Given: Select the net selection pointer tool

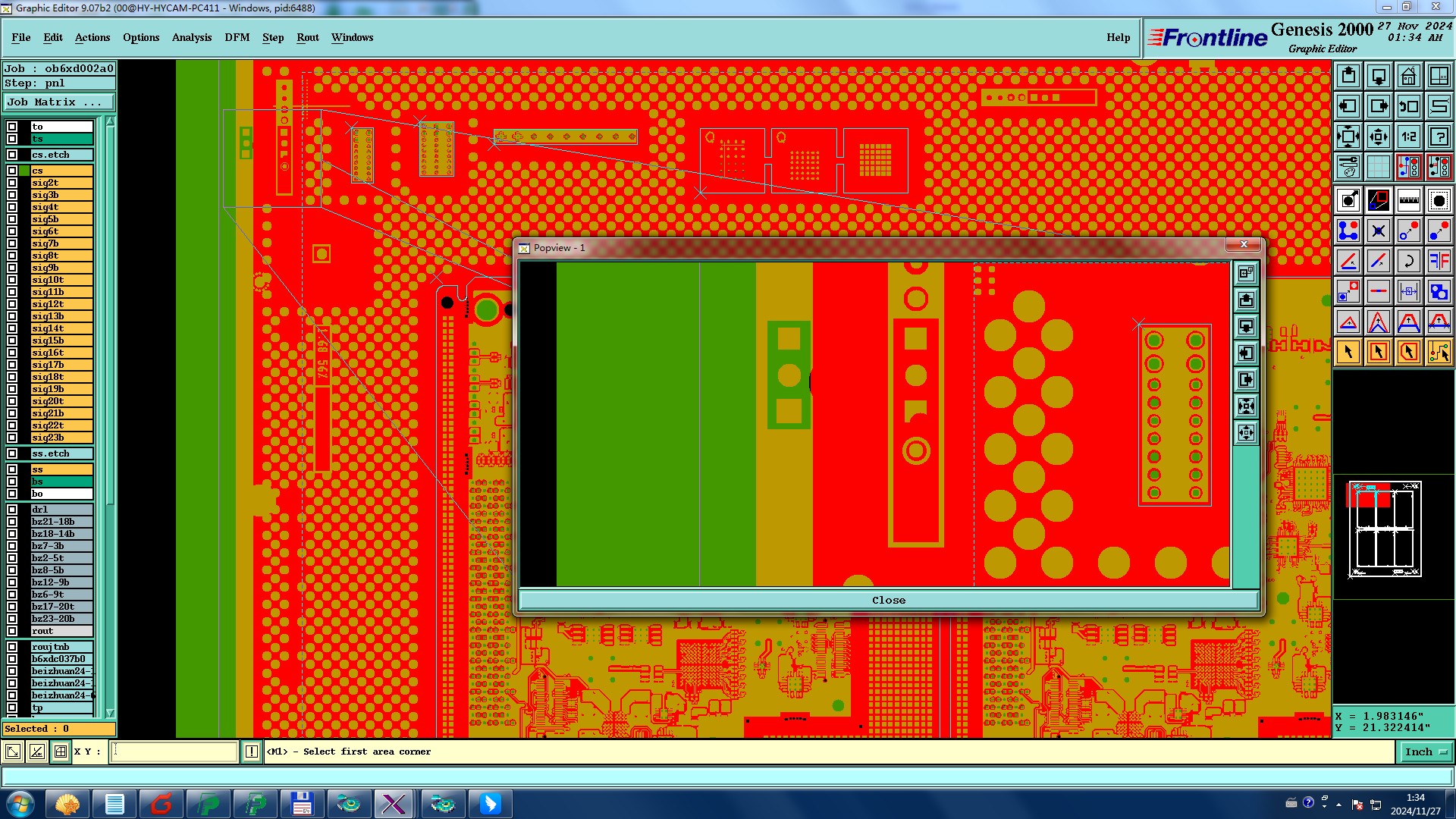Looking at the screenshot, I should 1439,352.
